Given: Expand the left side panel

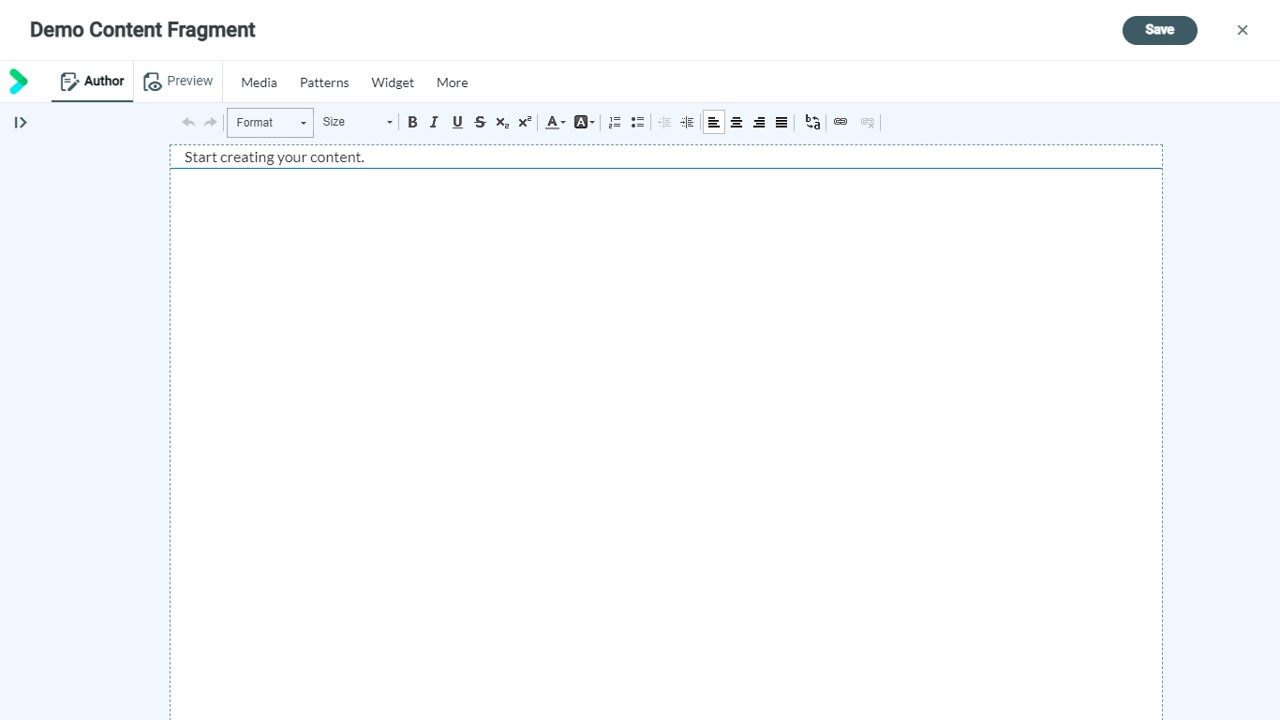Looking at the screenshot, I should 20,122.
